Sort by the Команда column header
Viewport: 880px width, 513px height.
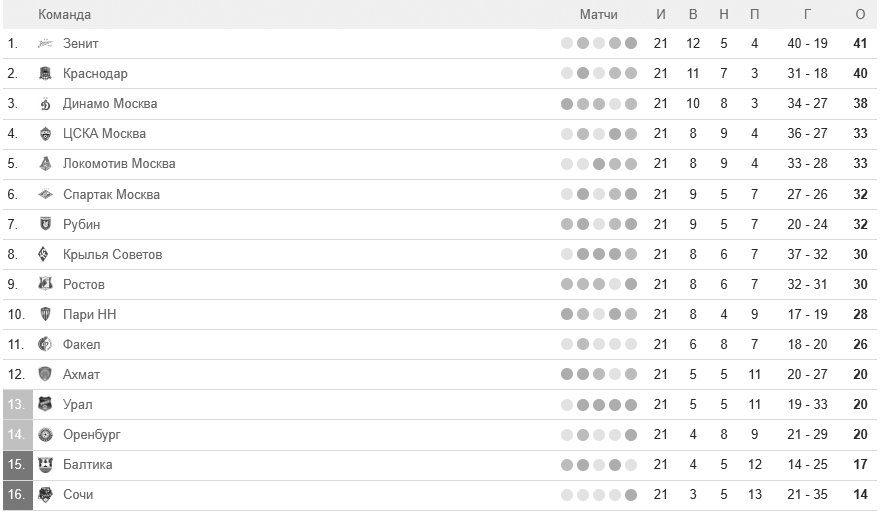[x=64, y=15]
